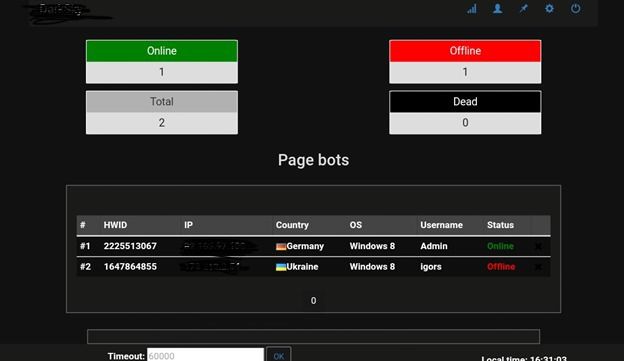Select the red Offline counter card
This screenshot has height=361, width=624.
[x=465, y=62]
